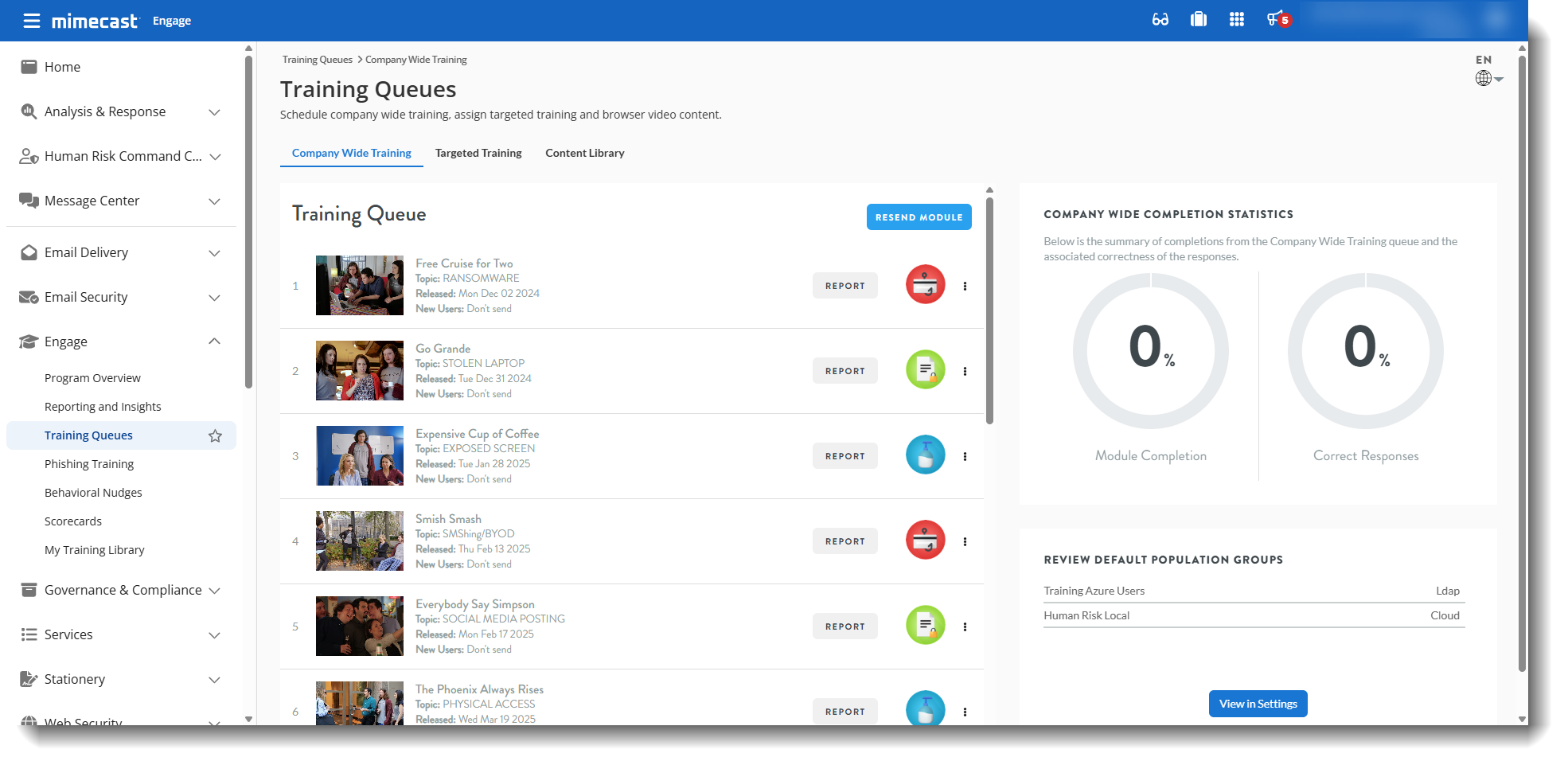Click the green document icon for Go Grande
Image resolution: width=1568 pixels, height=765 pixels.
[925, 370]
